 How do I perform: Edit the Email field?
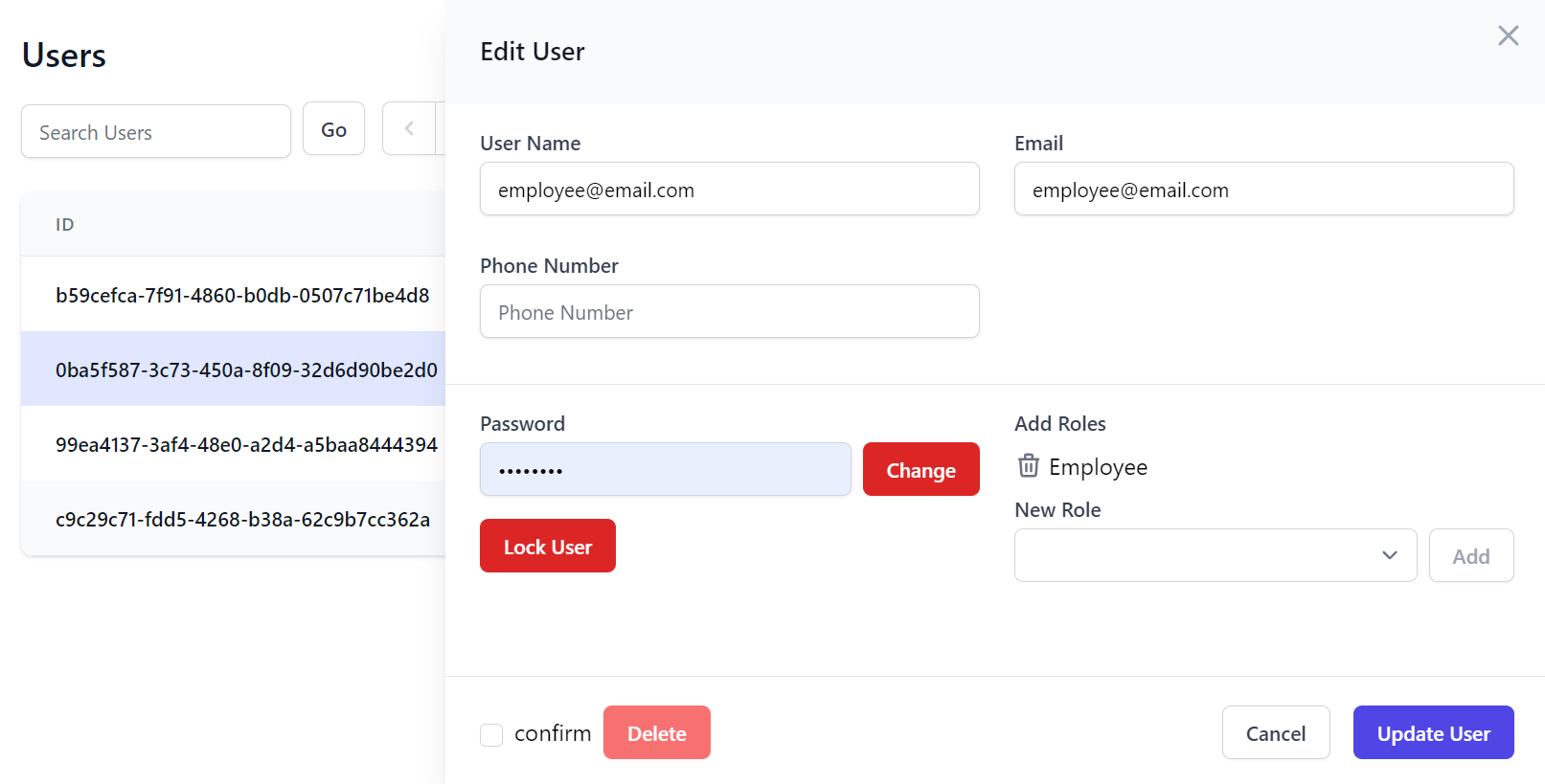point(1263,189)
